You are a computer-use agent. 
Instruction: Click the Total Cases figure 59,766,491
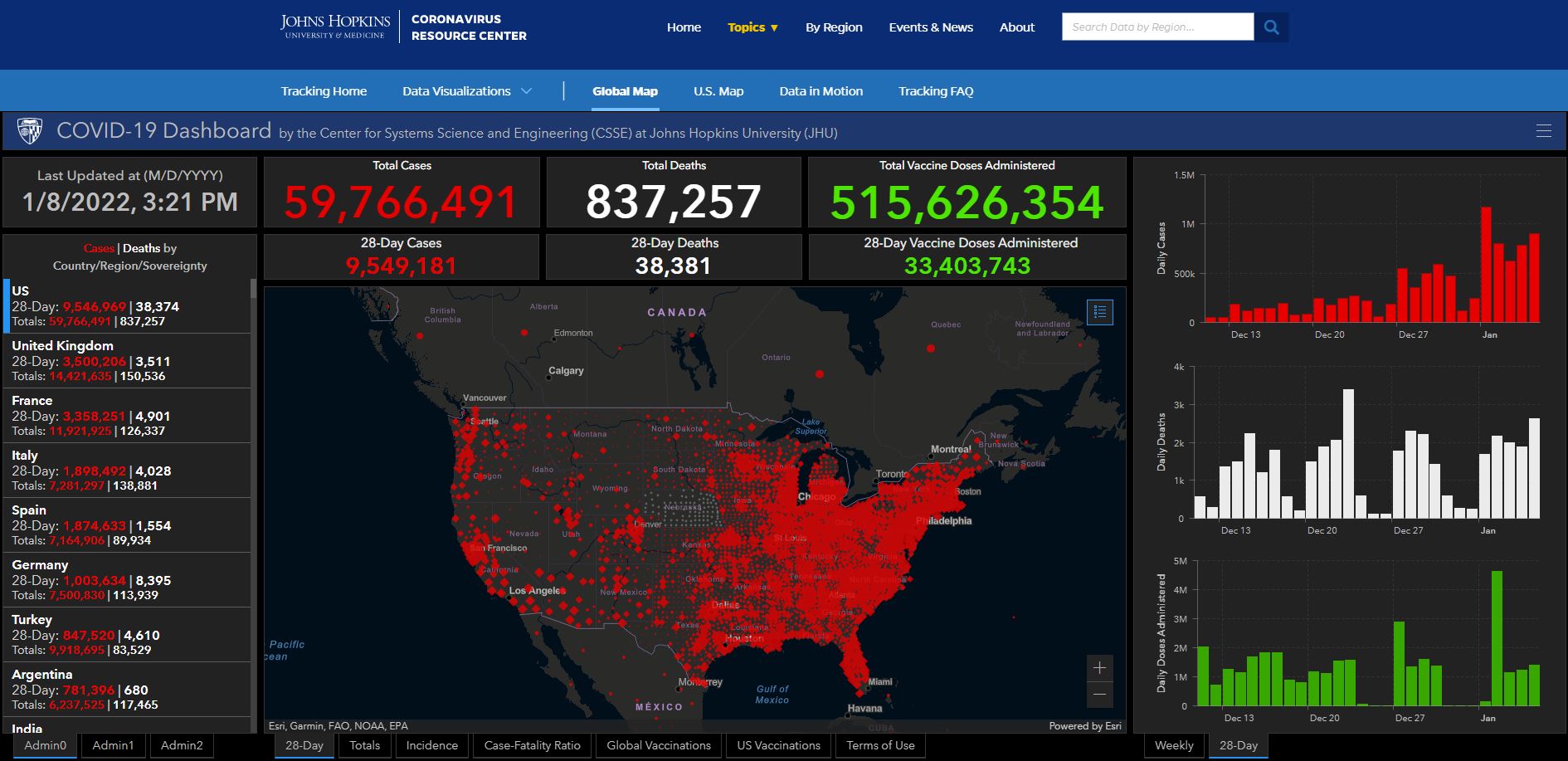point(402,202)
